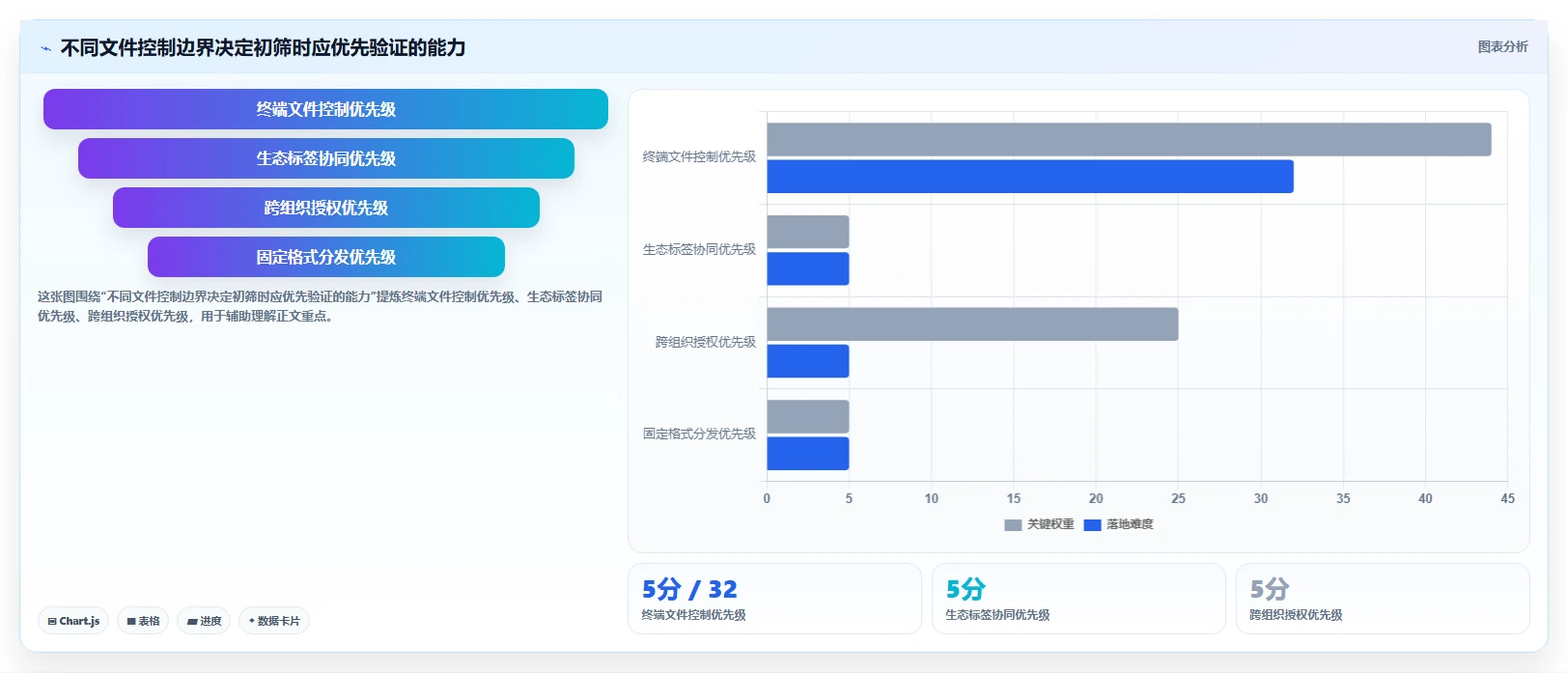The image size is (1568, 673).
Task: Click the blue bar for 生态标签协同优先级
Action: tap(808, 268)
